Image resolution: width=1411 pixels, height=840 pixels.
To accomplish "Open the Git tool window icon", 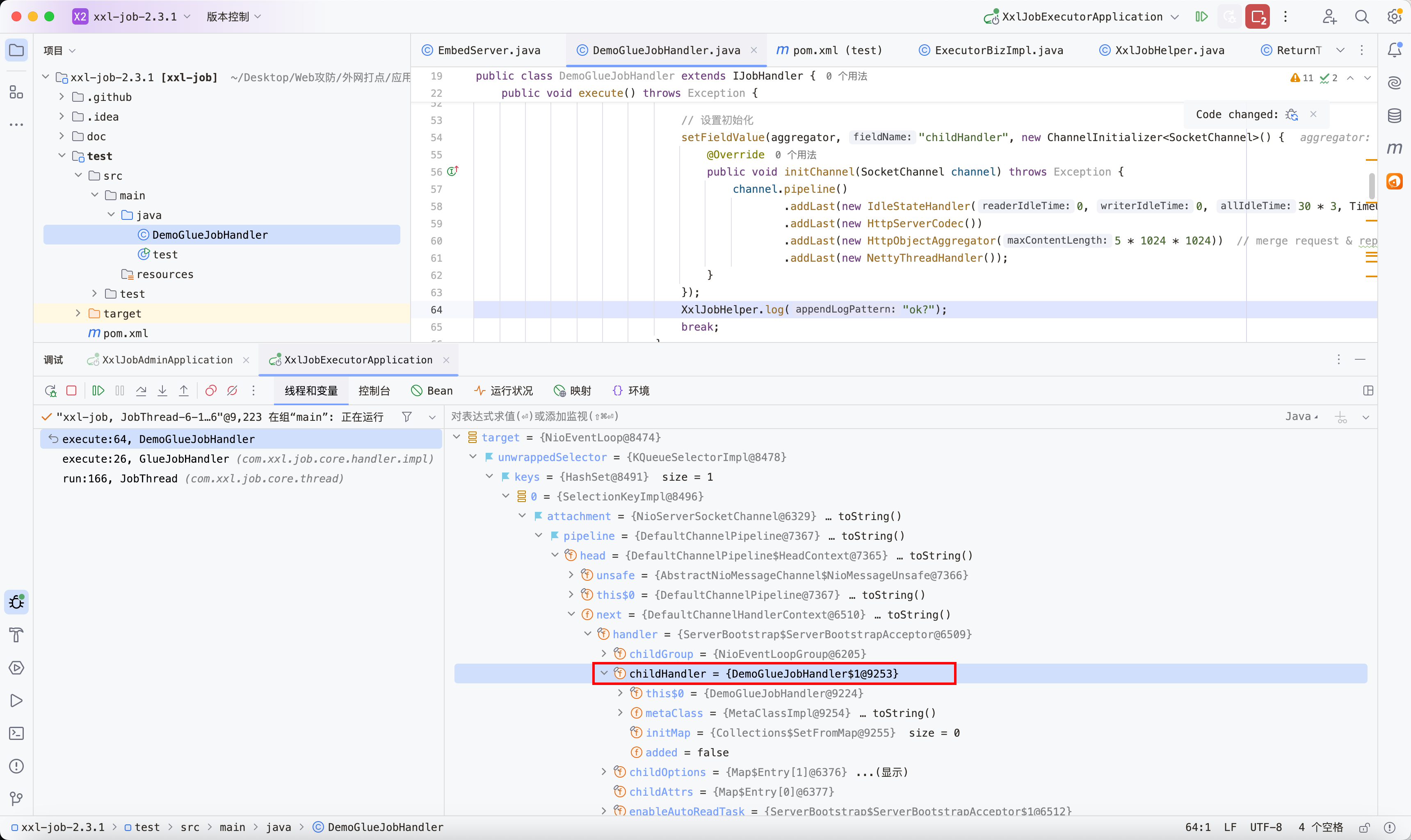I will tap(16, 799).
